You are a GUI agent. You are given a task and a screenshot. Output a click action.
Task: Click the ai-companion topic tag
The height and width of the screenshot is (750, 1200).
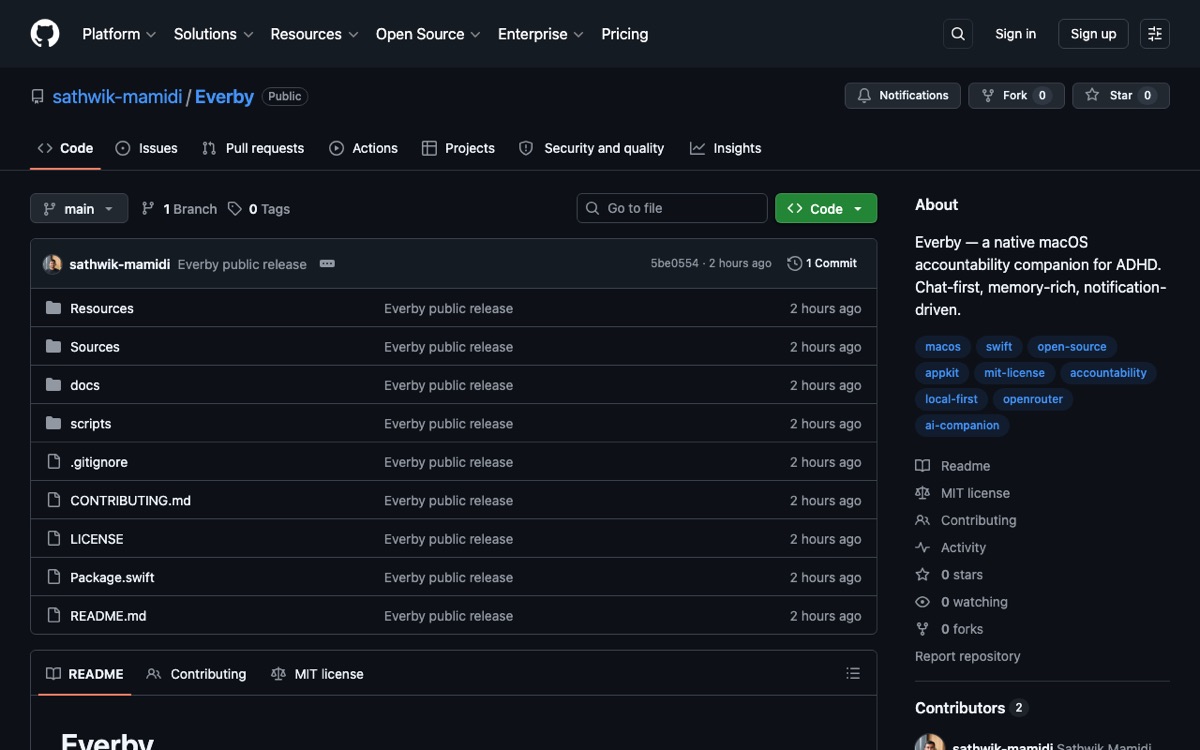[962, 425]
